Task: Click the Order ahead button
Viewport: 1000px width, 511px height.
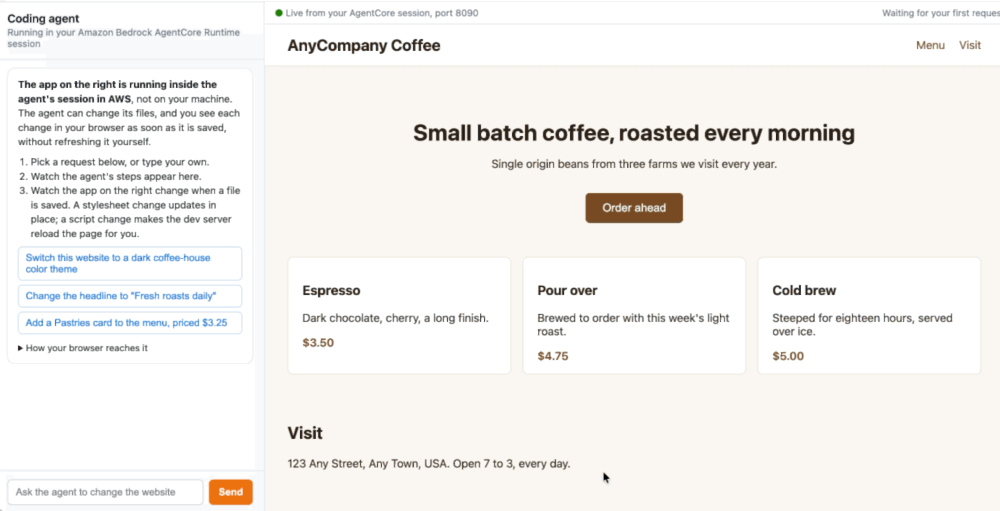Action: pos(634,208)
